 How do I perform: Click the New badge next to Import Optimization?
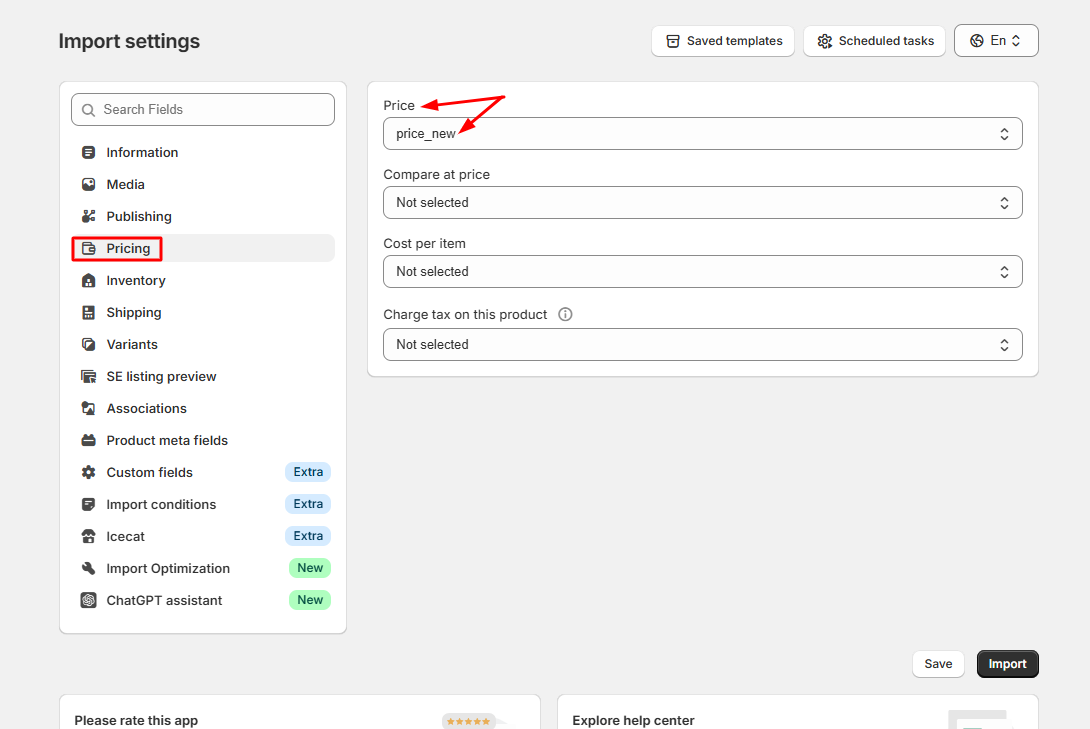[310, 568]
